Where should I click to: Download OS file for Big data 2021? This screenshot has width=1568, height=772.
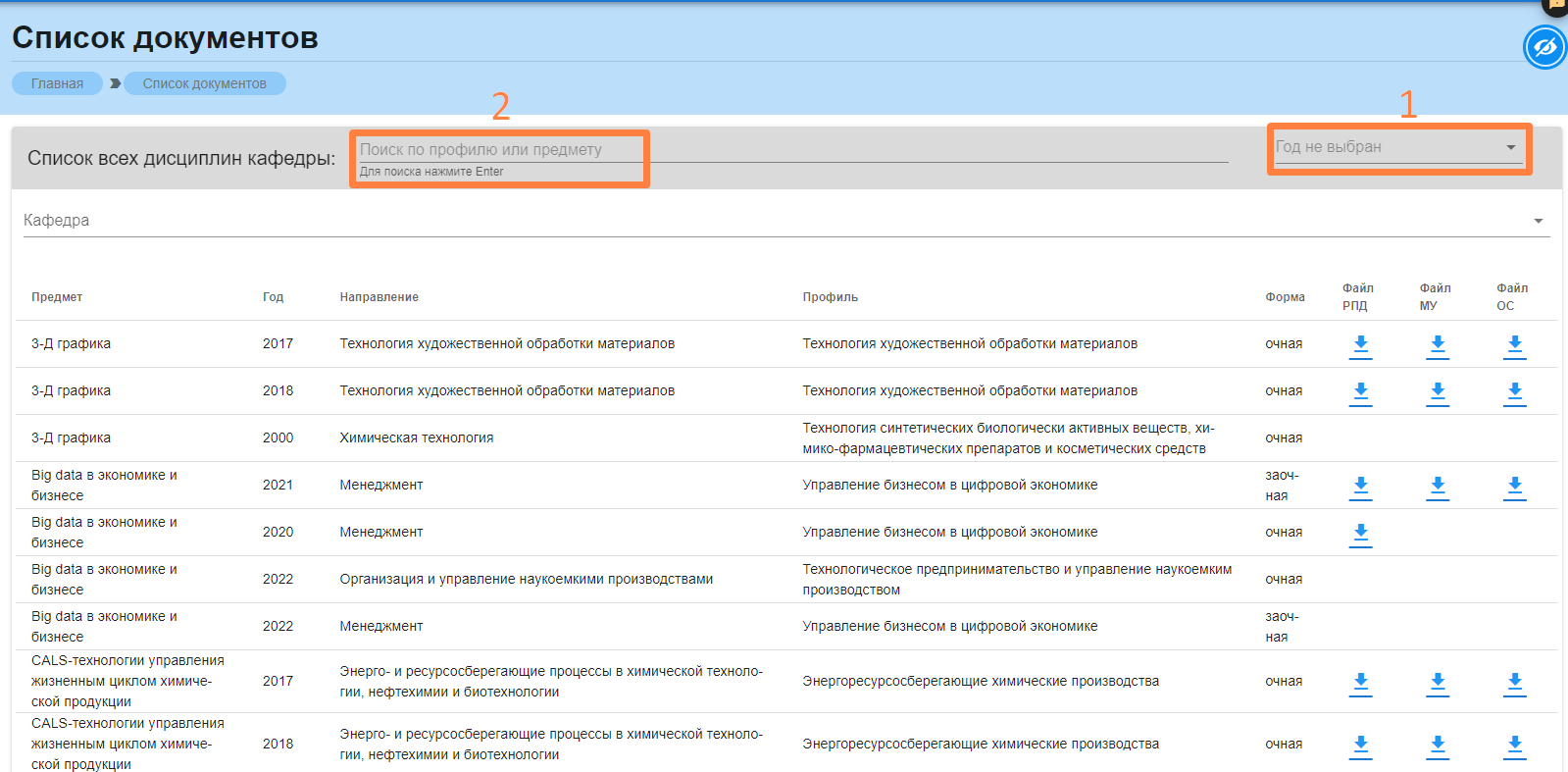click(1514, 487)
